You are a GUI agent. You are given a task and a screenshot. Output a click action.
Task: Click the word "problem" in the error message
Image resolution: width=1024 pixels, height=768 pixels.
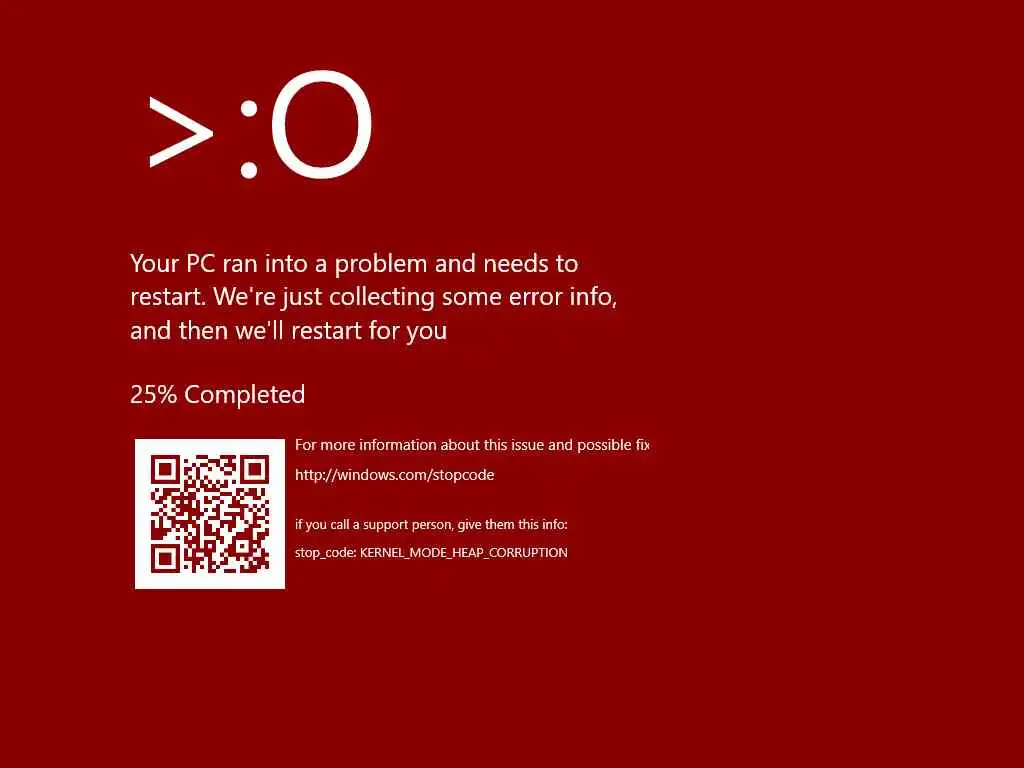tap(381, 264)
